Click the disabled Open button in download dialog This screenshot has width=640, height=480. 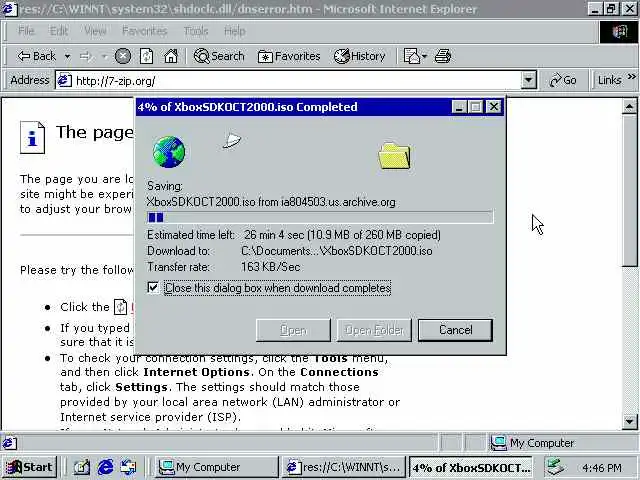pos(293,330)
